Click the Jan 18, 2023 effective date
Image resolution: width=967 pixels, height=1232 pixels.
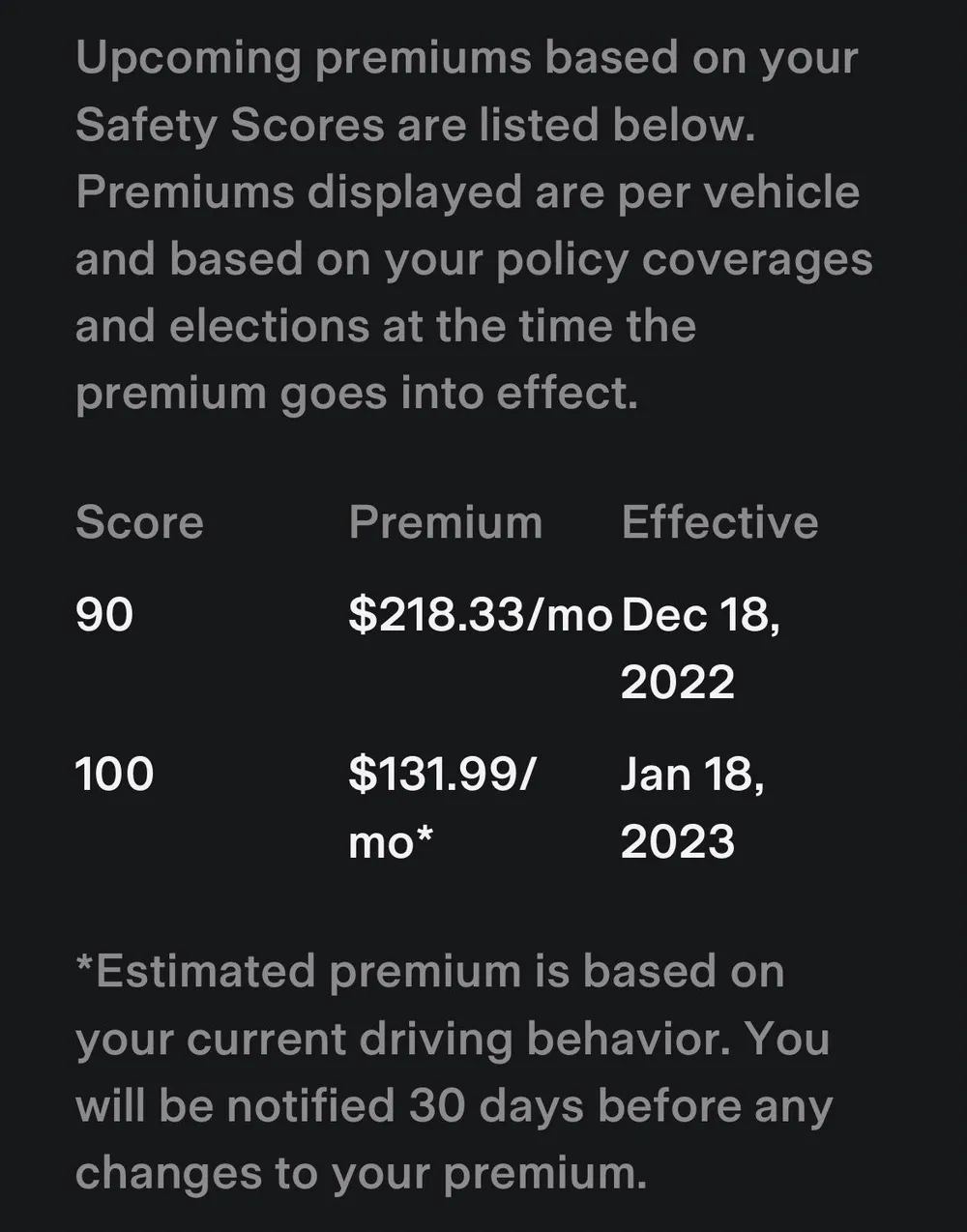pos(692,808)
